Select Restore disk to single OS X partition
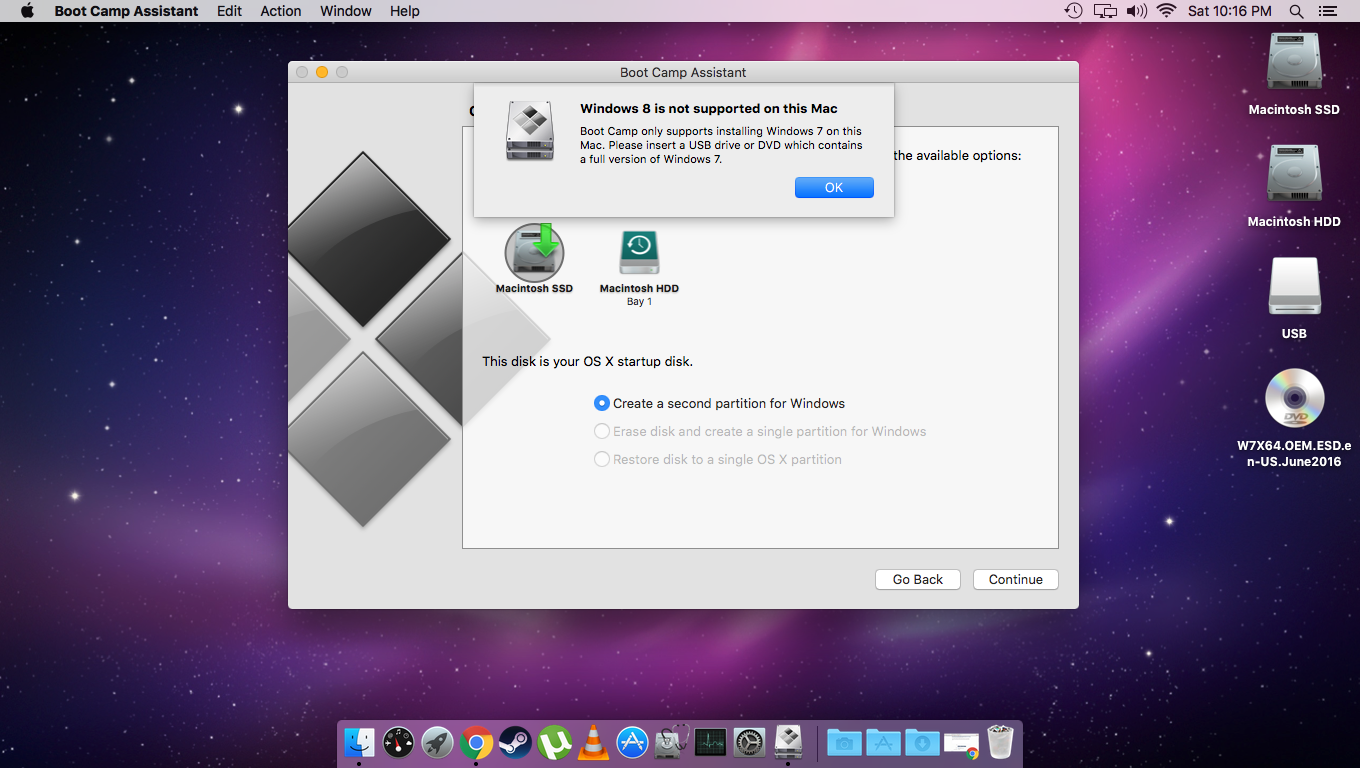Viewport: 1360px width, 768px height. click(x=718, y=459)
